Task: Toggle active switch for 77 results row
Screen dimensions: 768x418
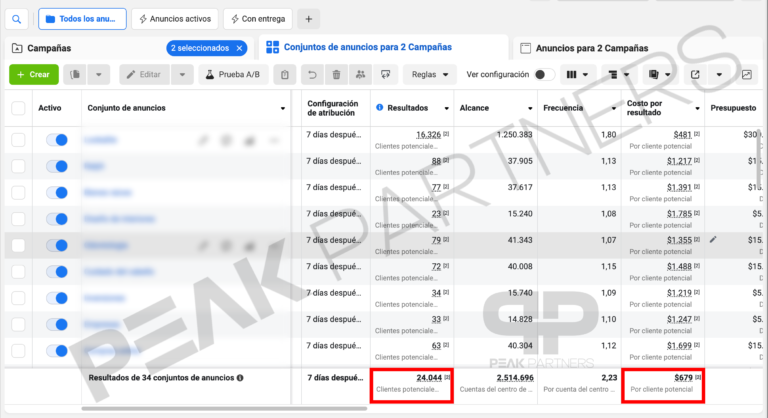Action: (x=57, y=193)
